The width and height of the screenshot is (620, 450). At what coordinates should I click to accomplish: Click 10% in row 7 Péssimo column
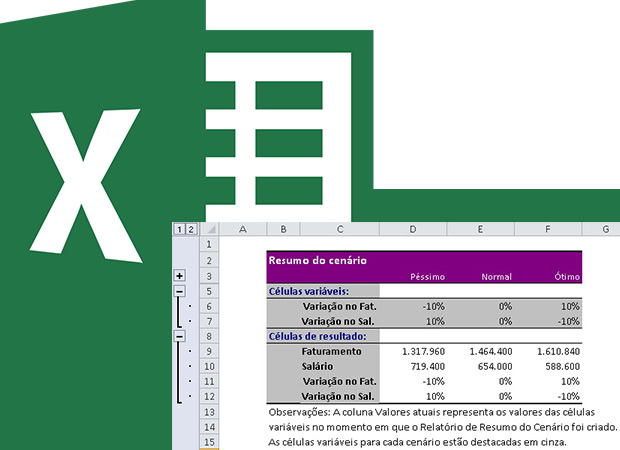[x=435, y=321]
